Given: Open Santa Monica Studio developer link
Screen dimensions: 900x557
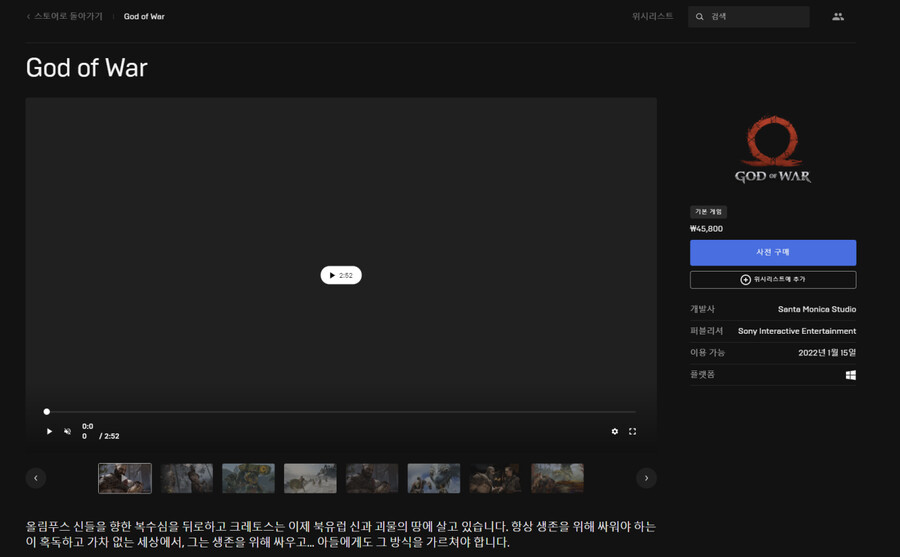Looking at the screenshot, I should [x=817, y=309].
